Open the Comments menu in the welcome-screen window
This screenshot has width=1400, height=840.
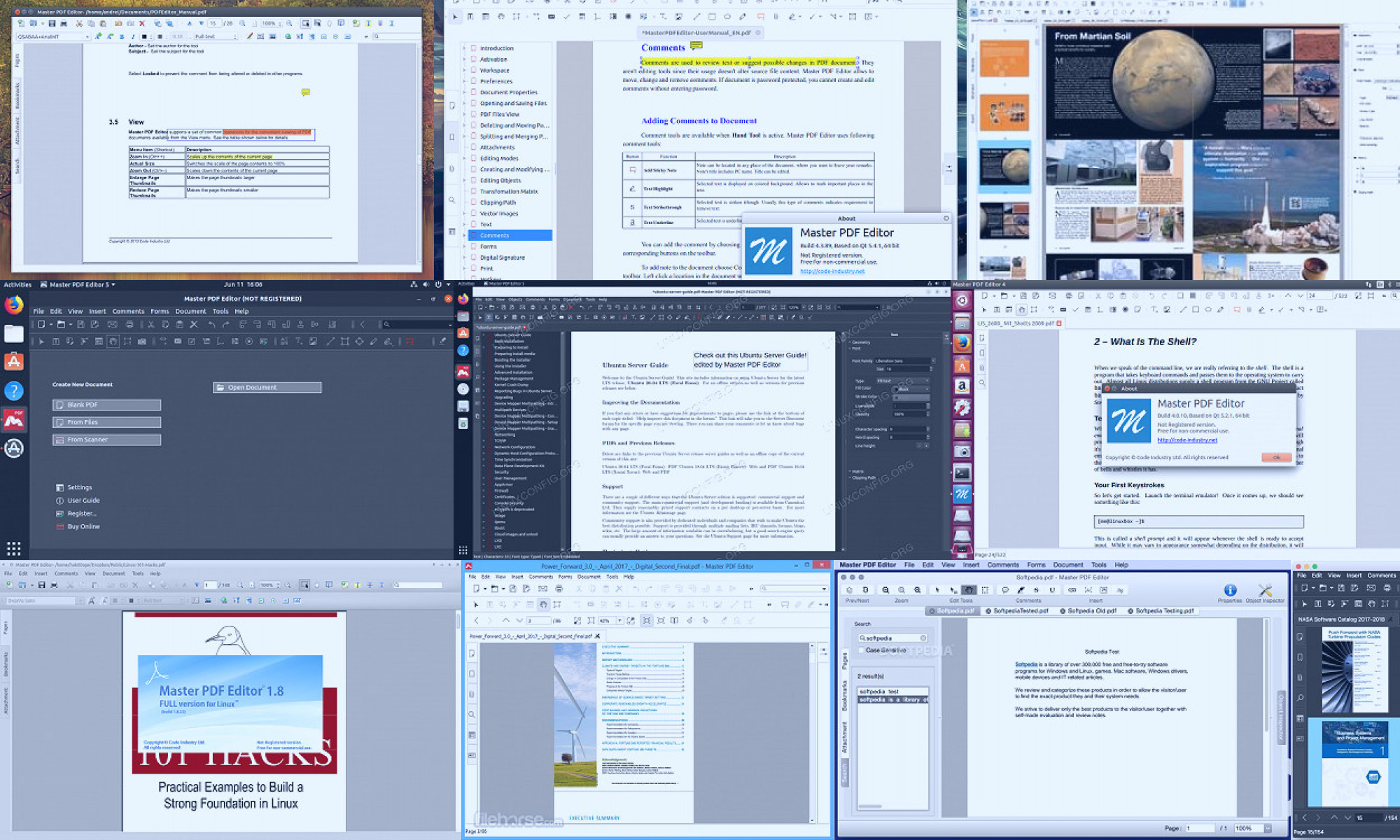pyautogui.click(x=128, y=311)
